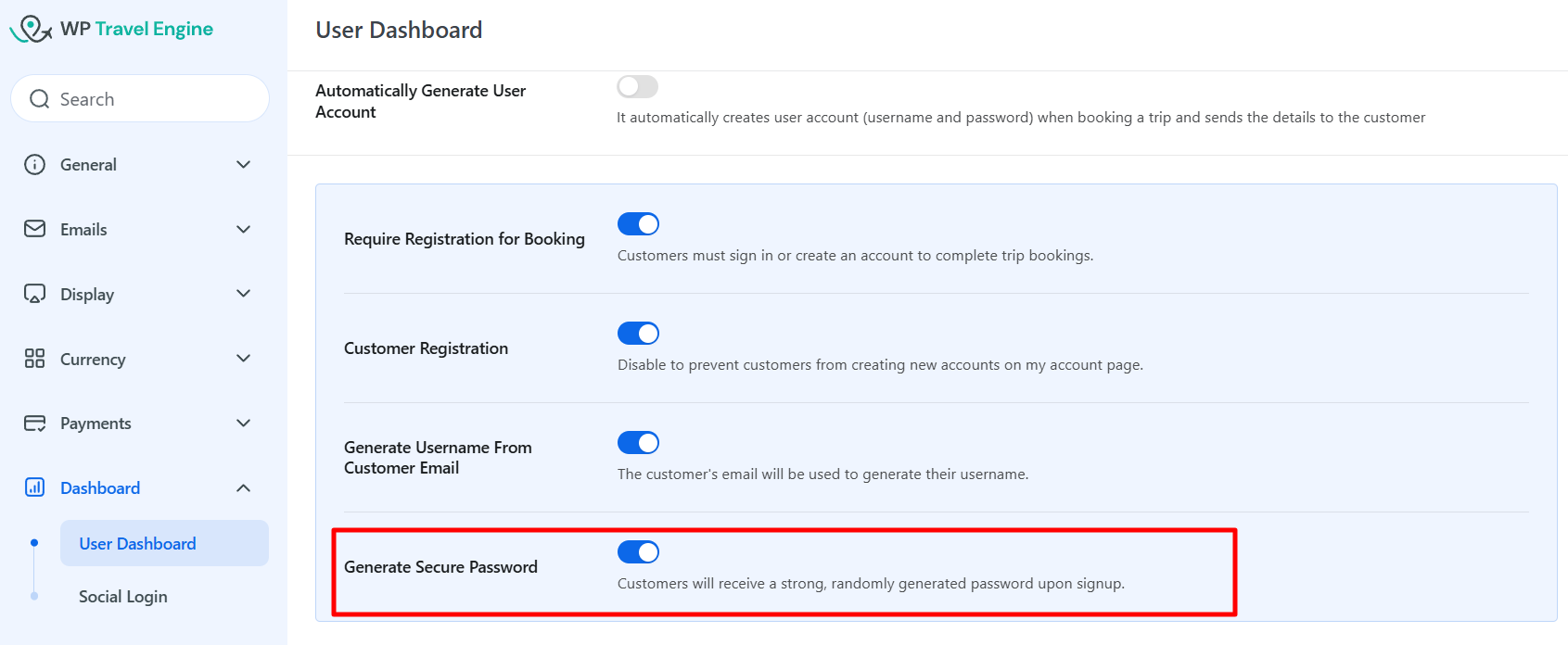Select the General info icon in sidebar
This screenshot has height=645, width=1568.
pos(34,164)
